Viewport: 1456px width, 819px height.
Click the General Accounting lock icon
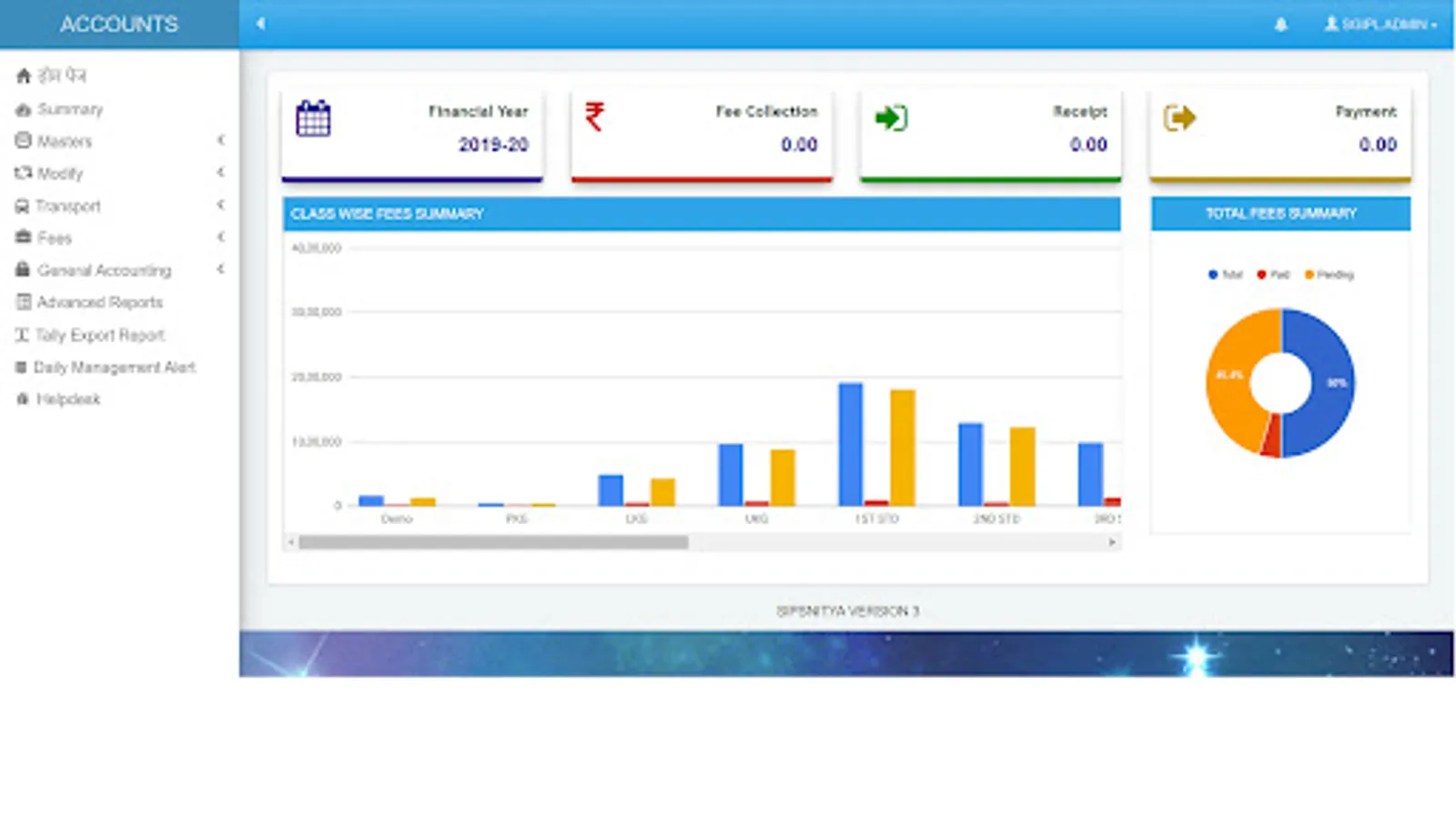[x=24, y=269]
